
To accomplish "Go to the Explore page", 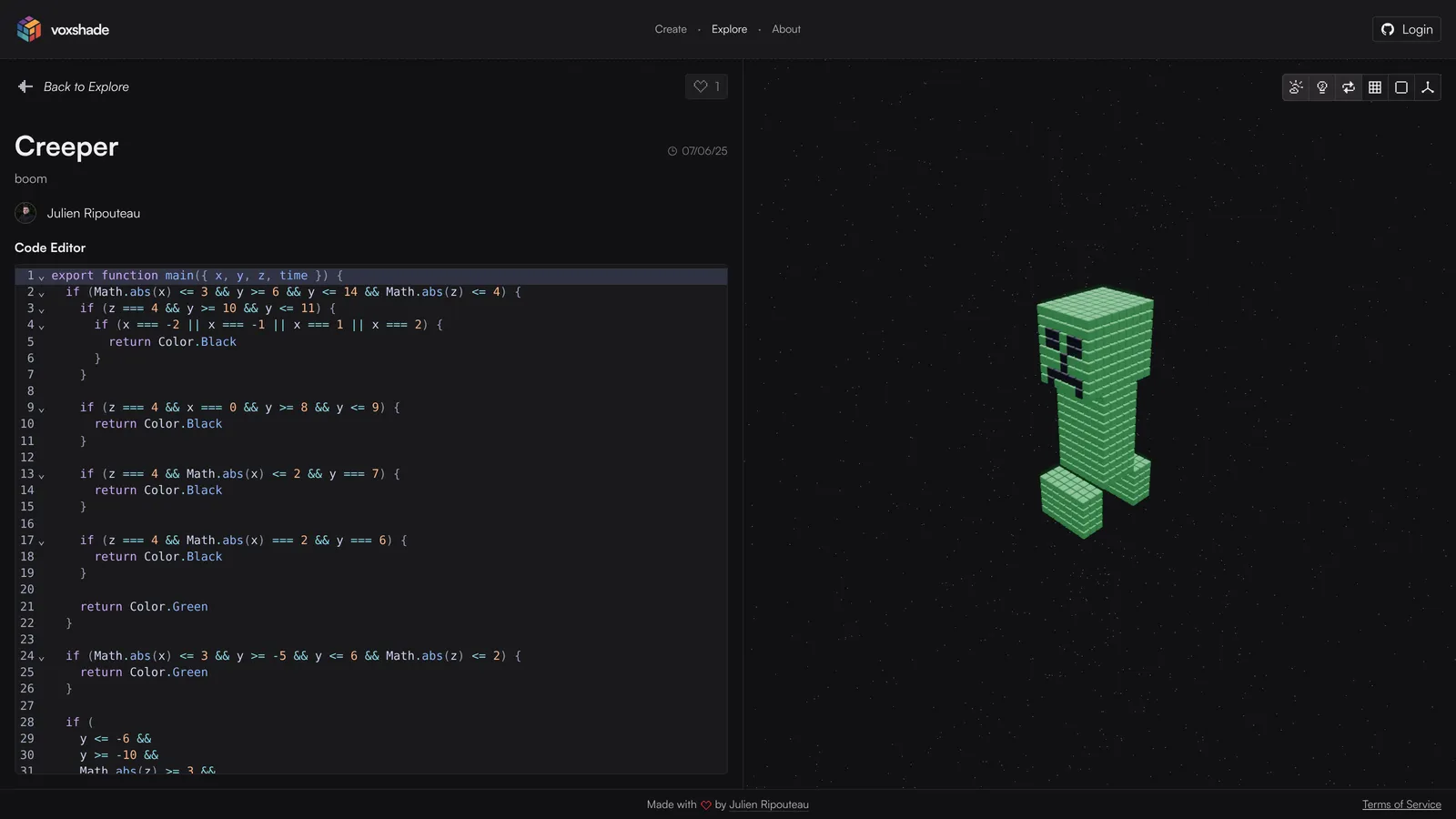I will tap(729, 29).
